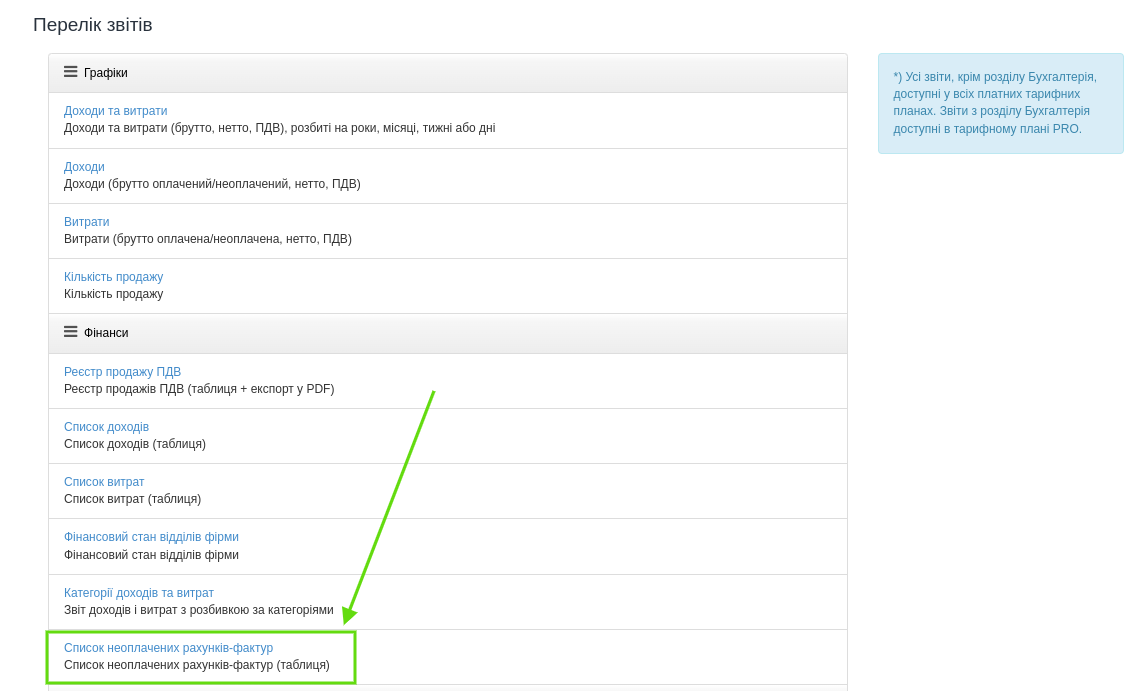The image size is (1139, 691).
Task: Click the hamburger icon beside Графіки
Action: (70, 72)
